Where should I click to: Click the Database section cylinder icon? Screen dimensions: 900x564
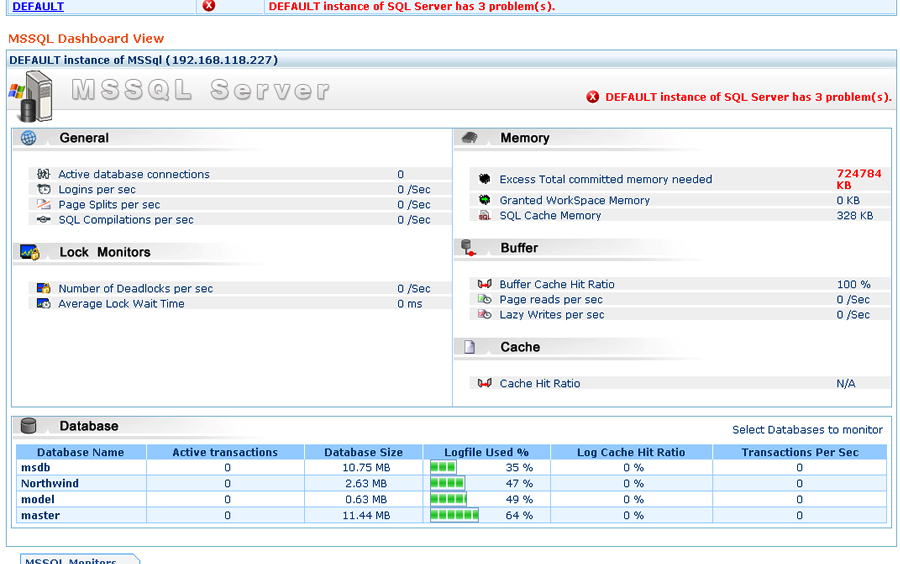coord(28,426)
